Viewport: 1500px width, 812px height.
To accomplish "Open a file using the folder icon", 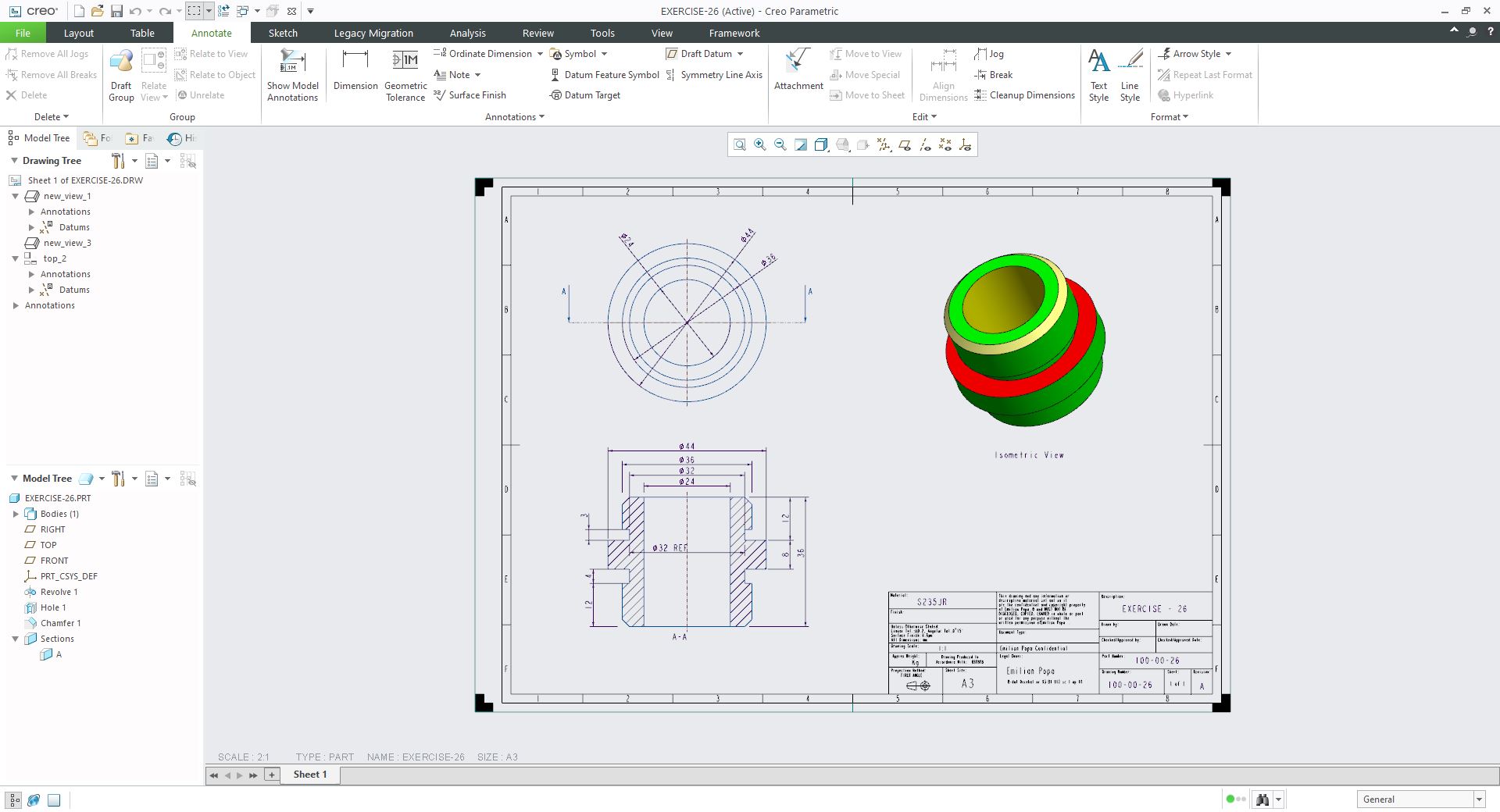I will pos(98,11).
